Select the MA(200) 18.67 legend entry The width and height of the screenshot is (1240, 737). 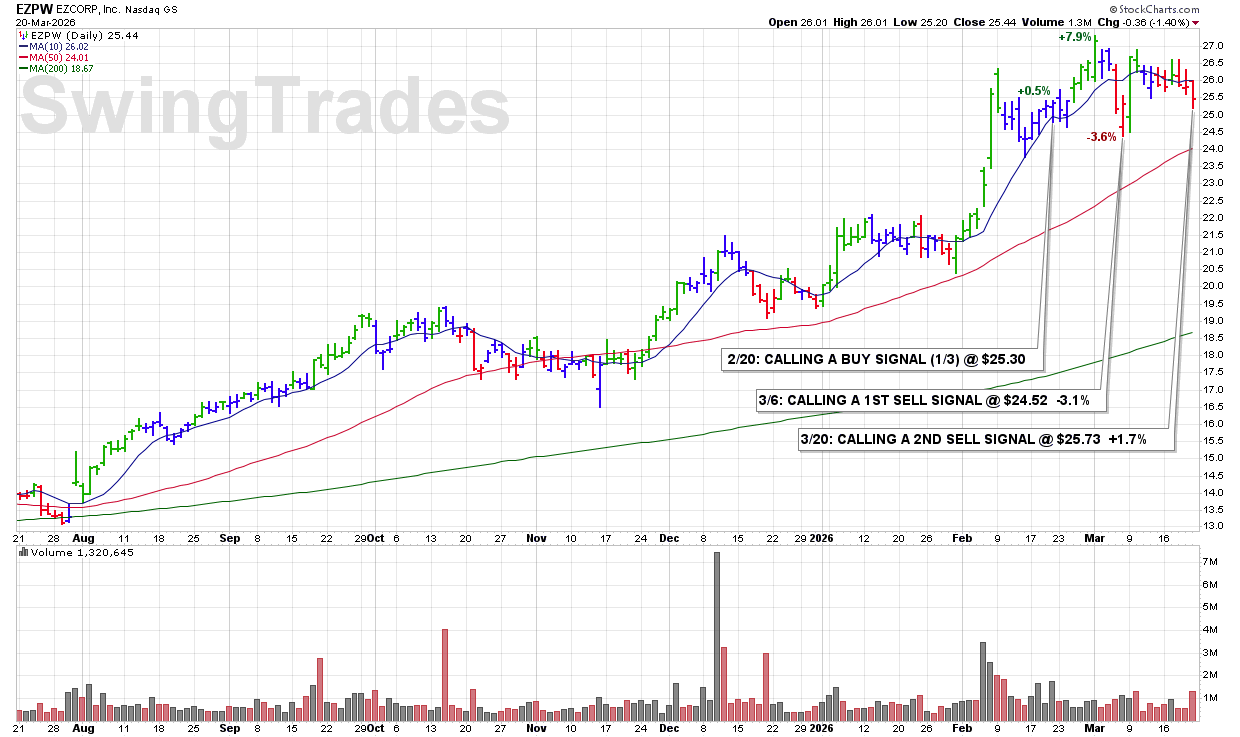click(x=68, y=68)
